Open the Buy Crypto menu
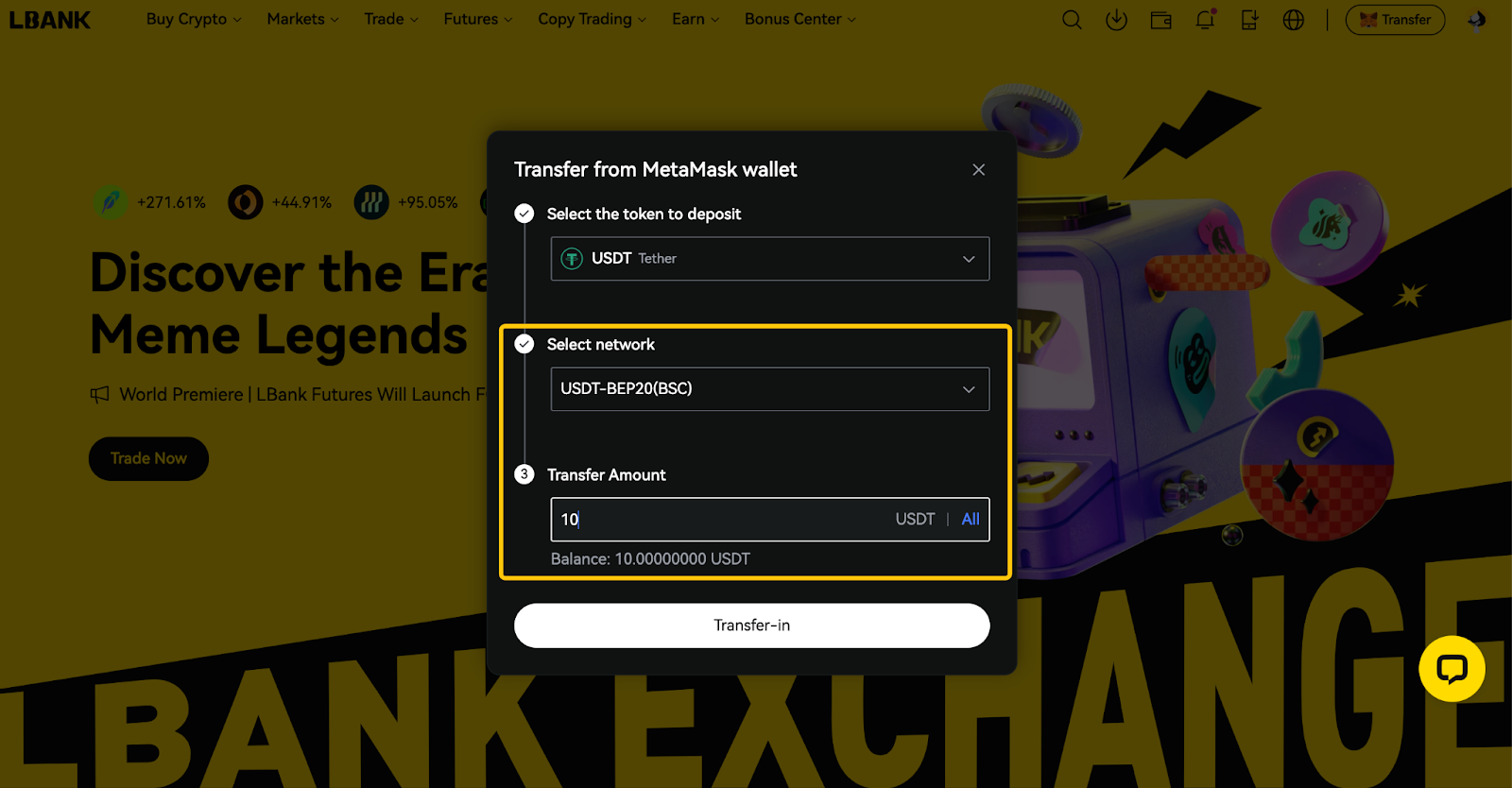This screenshot has width=1512, height=788. coord(194,19)
